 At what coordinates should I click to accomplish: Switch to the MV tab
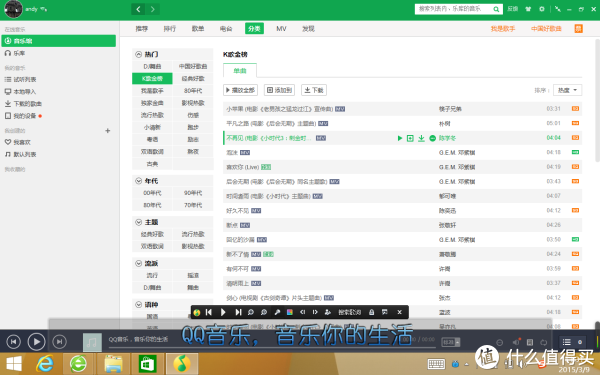[281, 29]
